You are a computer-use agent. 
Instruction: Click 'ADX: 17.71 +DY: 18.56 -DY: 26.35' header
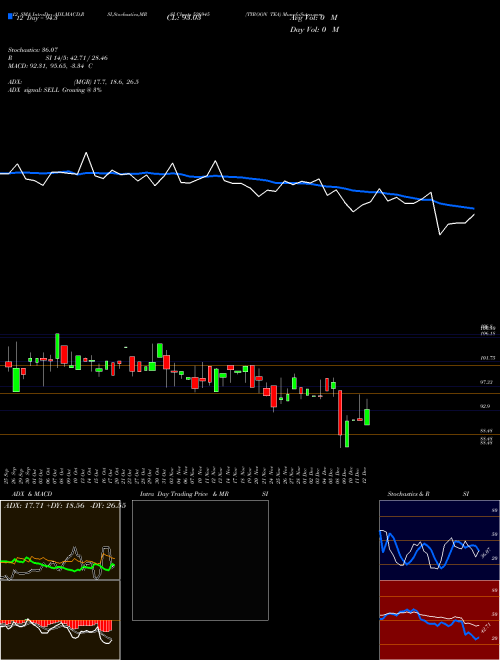(65, 506)
